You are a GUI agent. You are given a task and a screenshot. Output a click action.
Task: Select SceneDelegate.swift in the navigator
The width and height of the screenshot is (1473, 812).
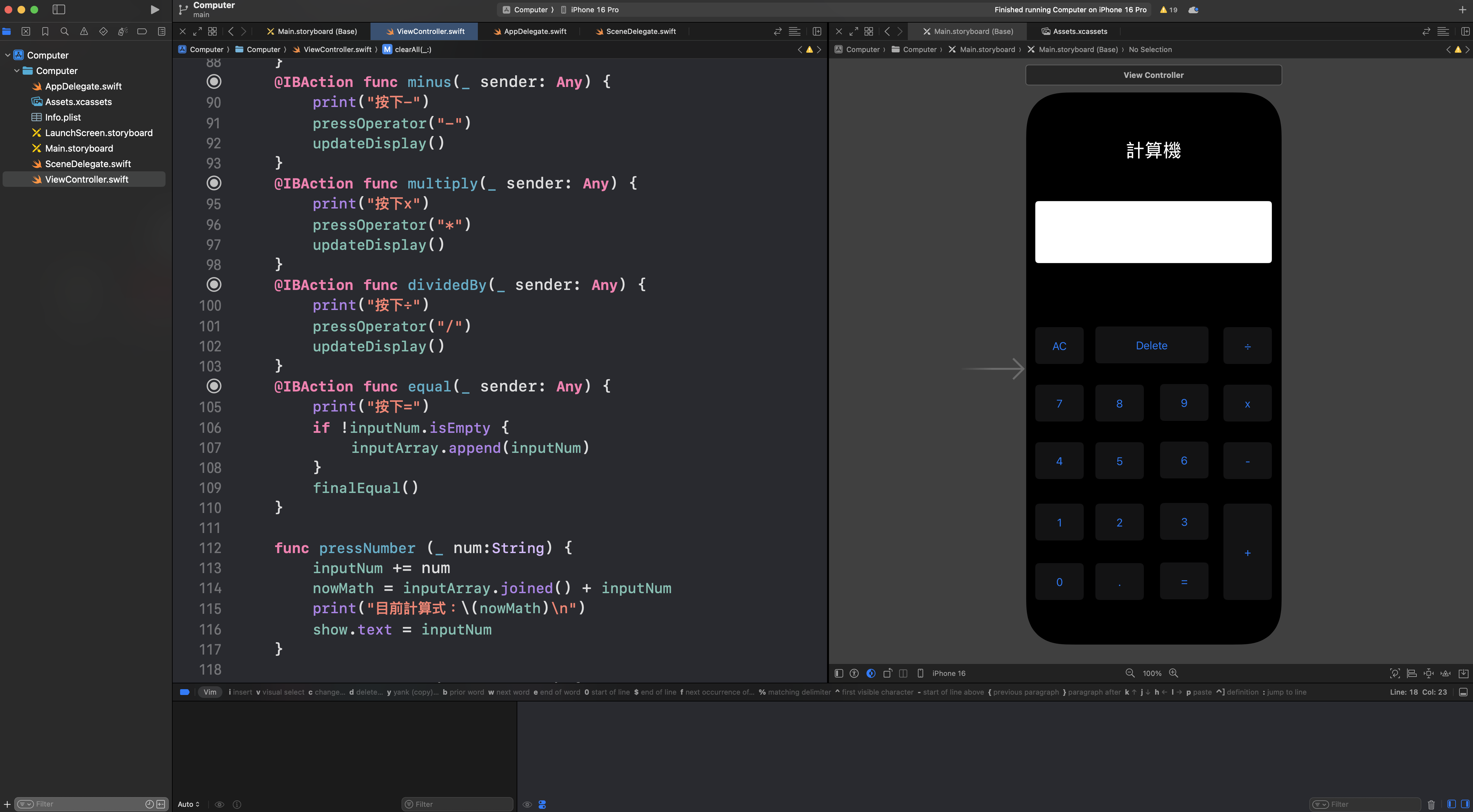pyautogui.click(x=88, y=164)
